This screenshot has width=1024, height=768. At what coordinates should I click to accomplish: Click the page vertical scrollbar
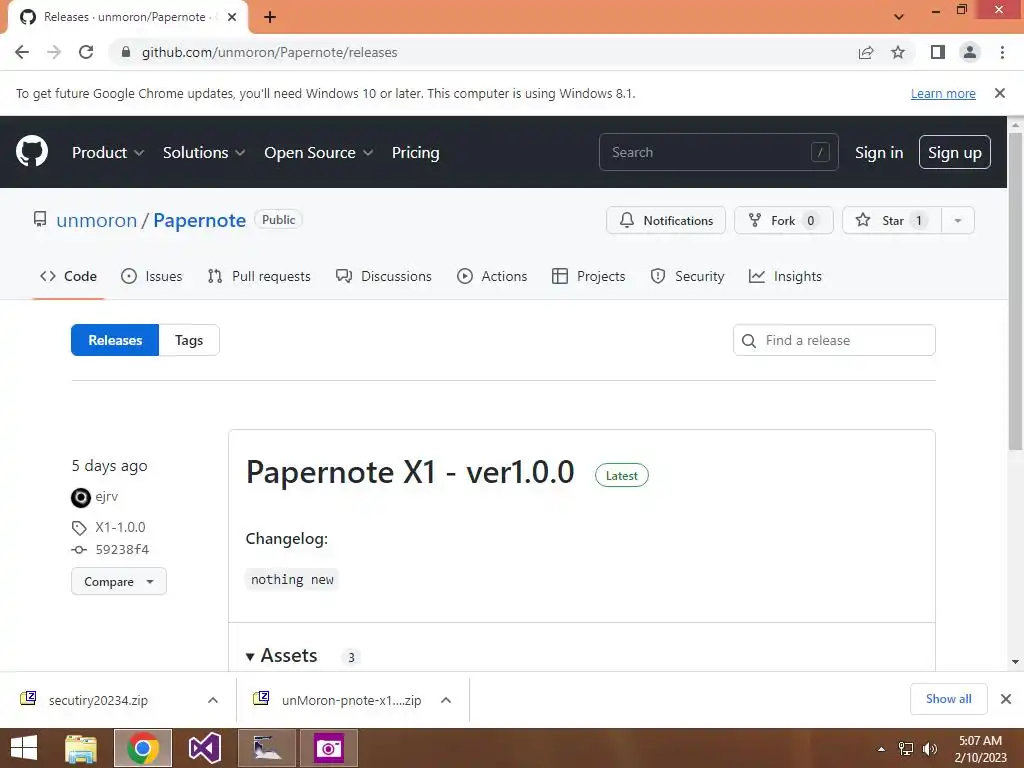[x=1015, y=291]
